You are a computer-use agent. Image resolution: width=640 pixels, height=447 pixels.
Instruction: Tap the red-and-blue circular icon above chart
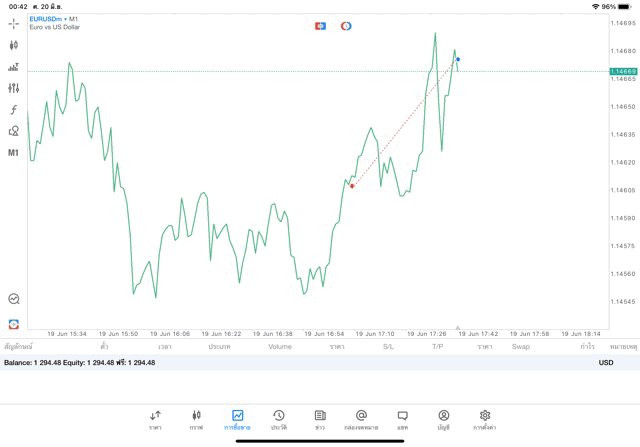click(x=346, y=26)
